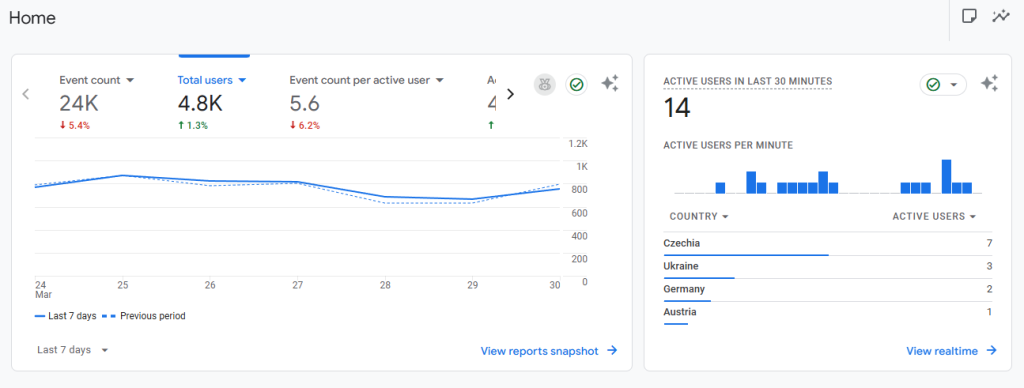Click the Previous period legend entry
This screenshot has height=388, width=1024.
point(144,316)
